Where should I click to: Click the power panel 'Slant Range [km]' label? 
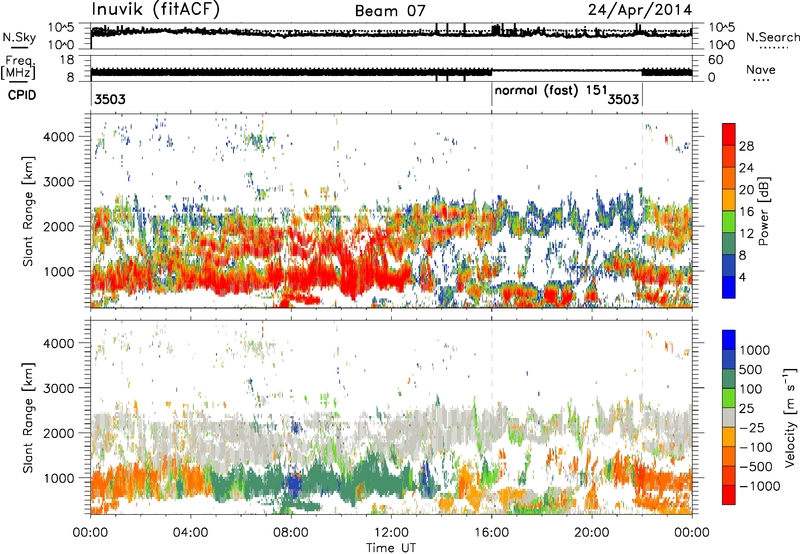coord(28,211)
